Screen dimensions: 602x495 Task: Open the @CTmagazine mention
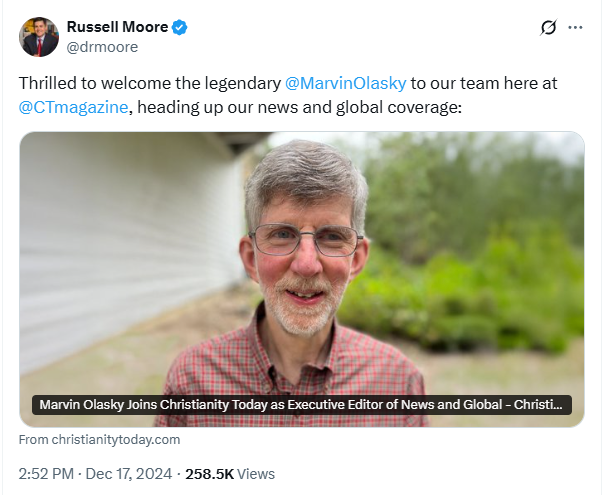(74, 107)
